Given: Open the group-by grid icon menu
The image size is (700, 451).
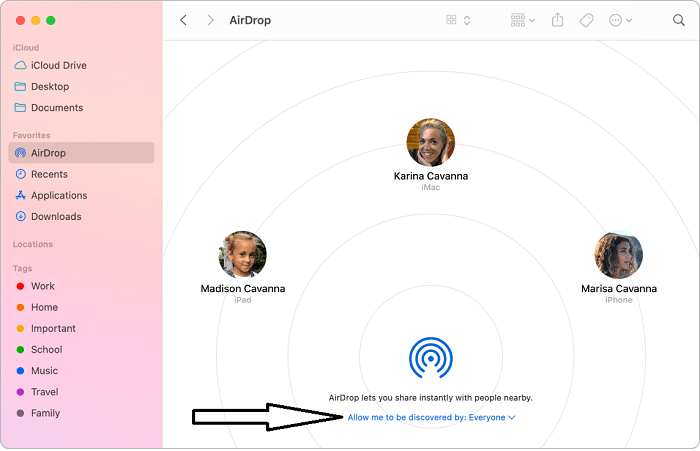Looking at the screenshot, I should [518, 20].
